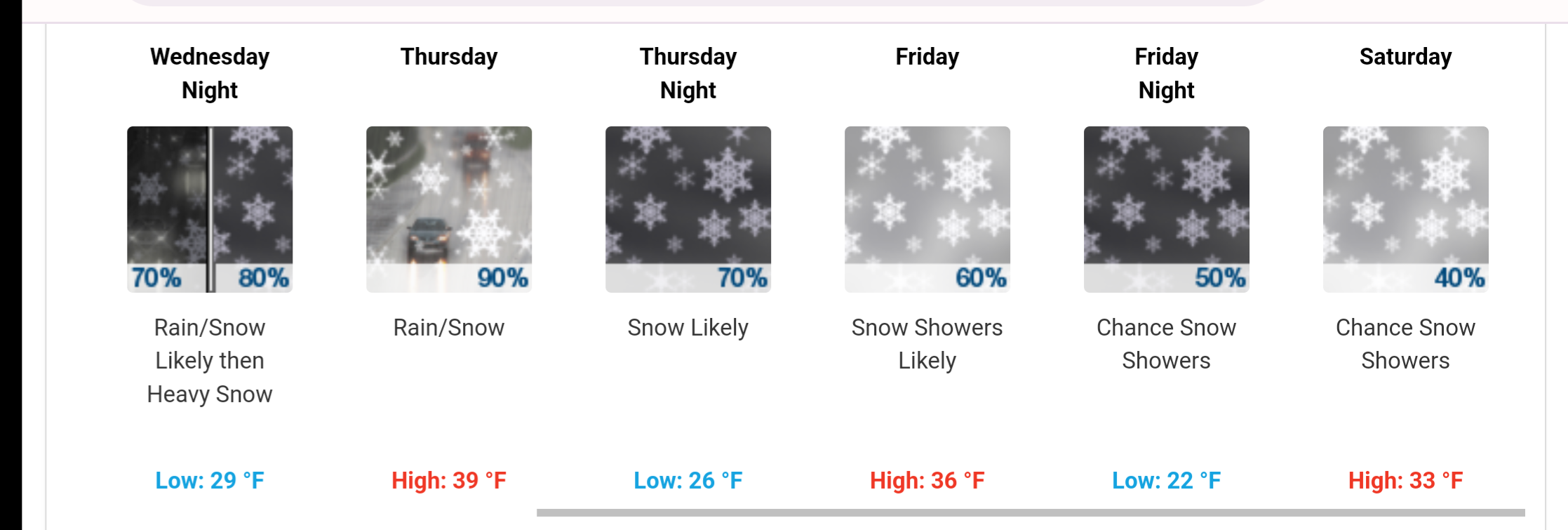Select the Friday Night heading
The height and width of the screenshot is (530, 1568).
click(1167, 73)
